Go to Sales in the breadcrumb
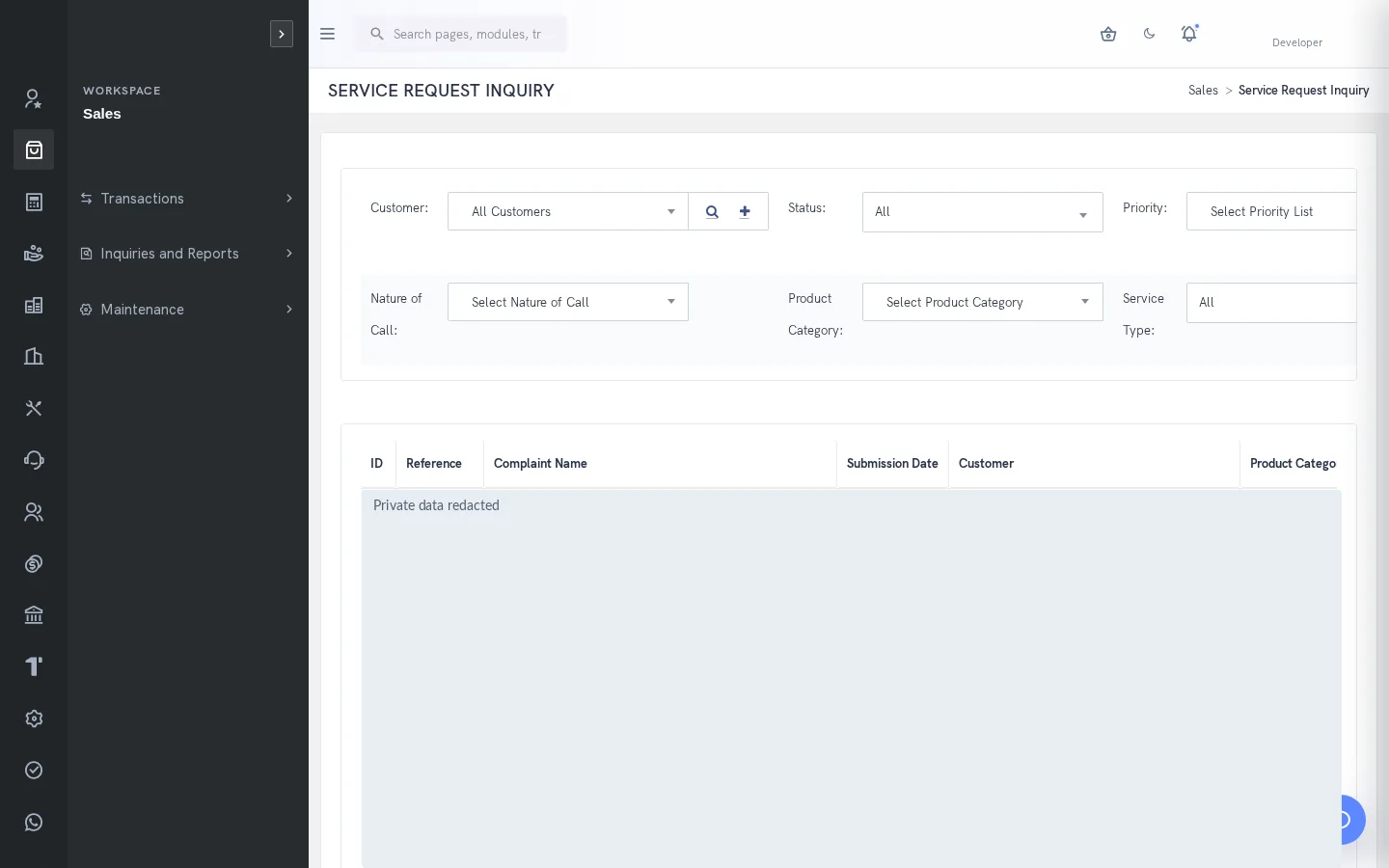 pos(1203,91)
